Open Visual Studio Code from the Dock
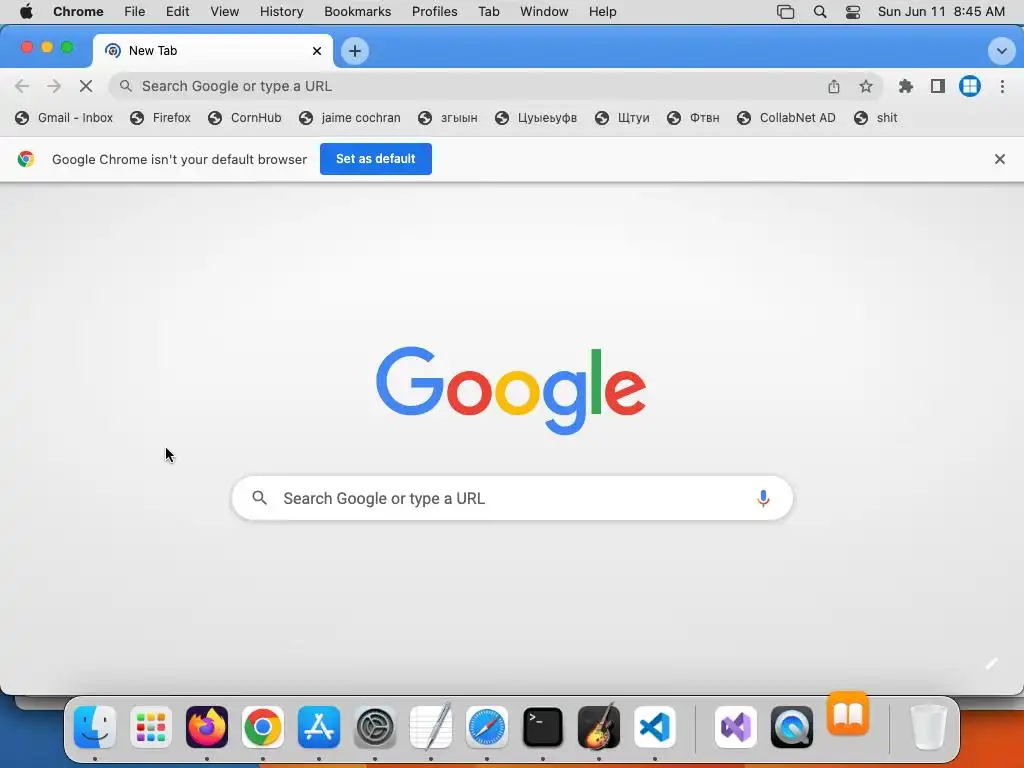The width and height of the screenshot is (1024, 768). pos(655,727)
